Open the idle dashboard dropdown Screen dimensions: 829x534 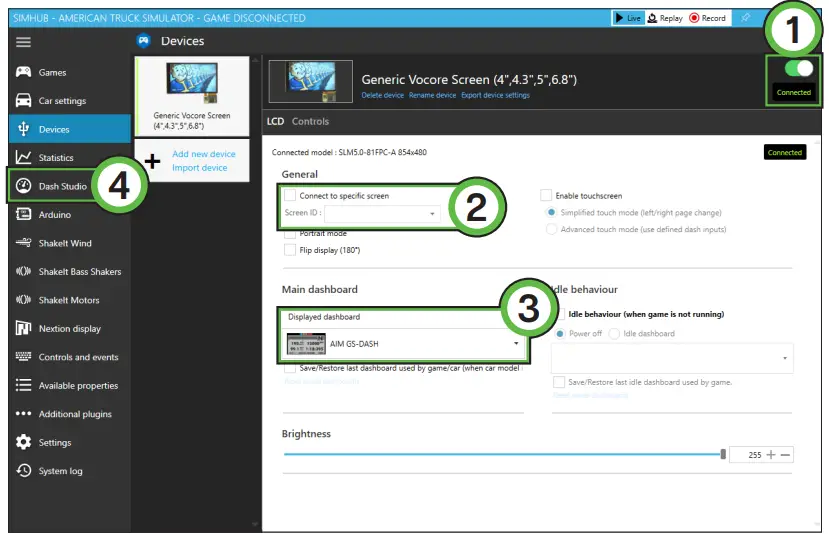[672, 358]
